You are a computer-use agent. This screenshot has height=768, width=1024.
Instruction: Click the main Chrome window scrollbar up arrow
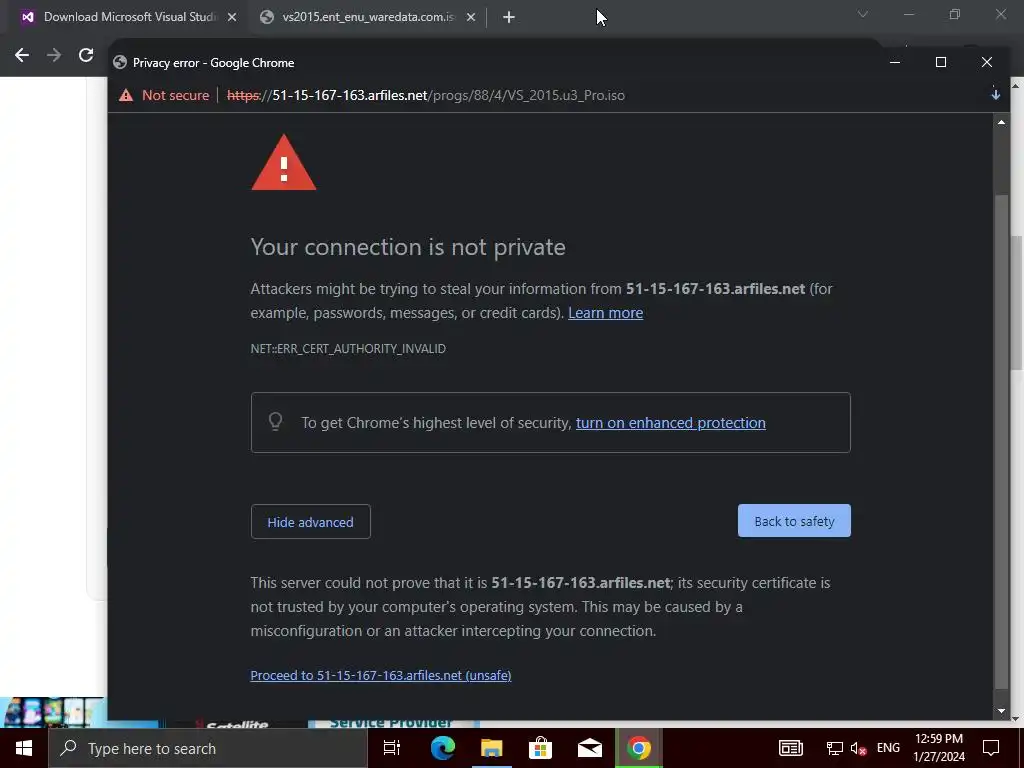pos(1016,85)
